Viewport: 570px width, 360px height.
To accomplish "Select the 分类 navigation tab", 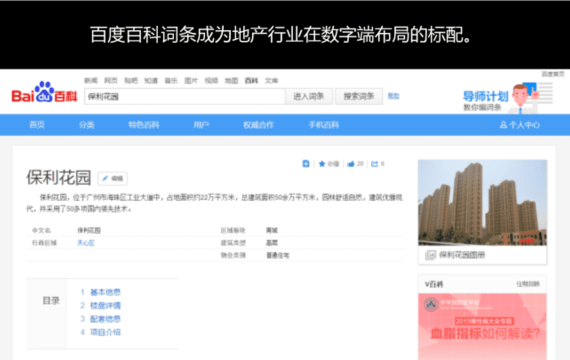I will tap(87, 125).
